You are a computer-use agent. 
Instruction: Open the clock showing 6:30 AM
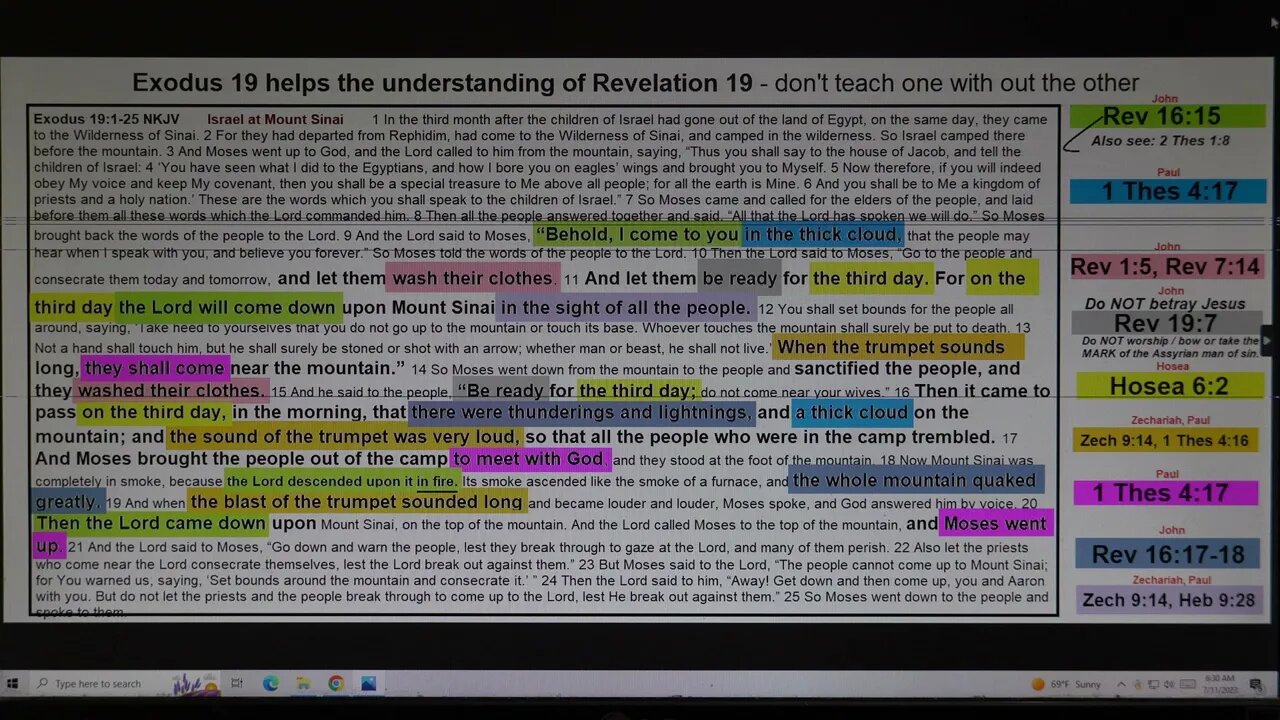[x=1220, y=684]
